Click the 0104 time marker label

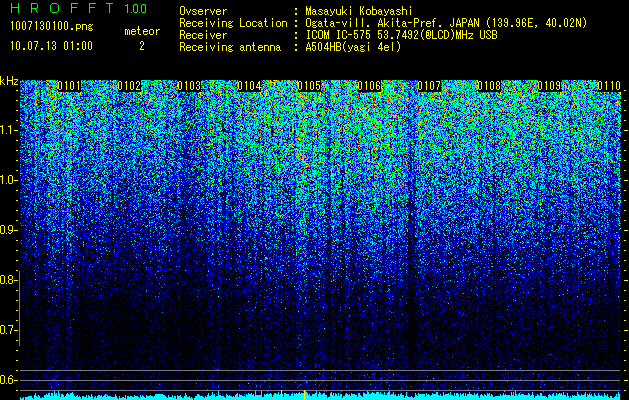coord(249,86)
